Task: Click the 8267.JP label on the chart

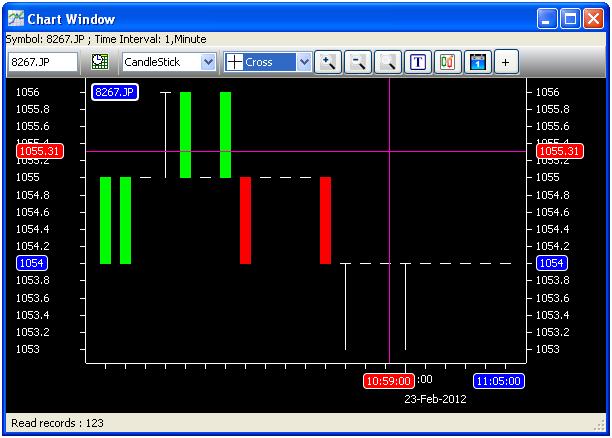Action: (x=115, y=92)
